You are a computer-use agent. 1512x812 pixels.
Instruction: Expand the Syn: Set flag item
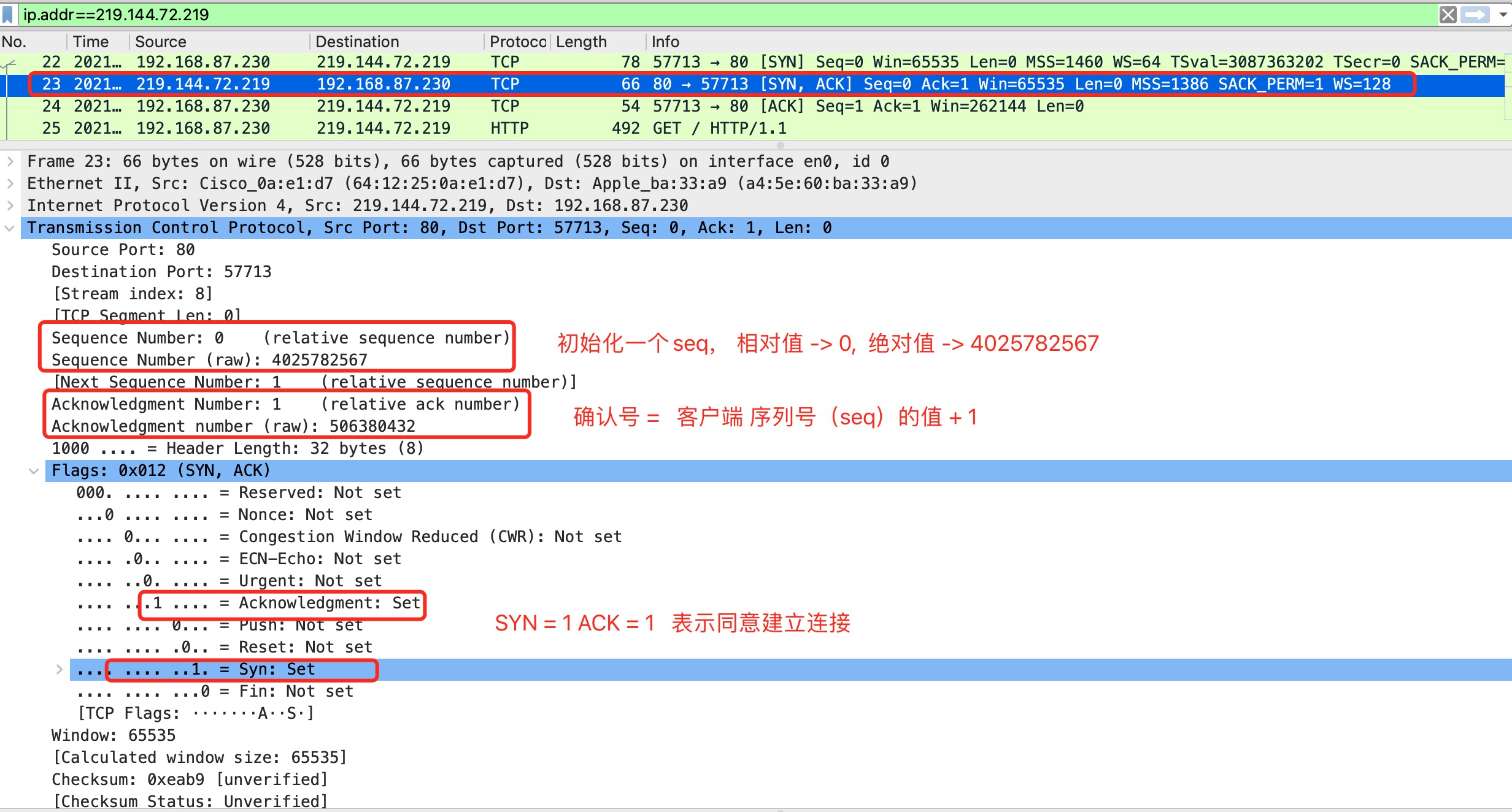[59, 669]
